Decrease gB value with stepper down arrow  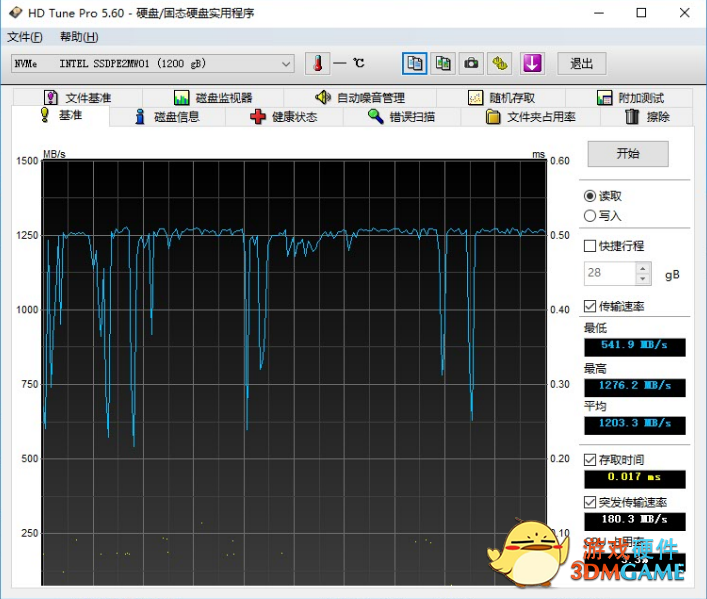coord(643,279)
